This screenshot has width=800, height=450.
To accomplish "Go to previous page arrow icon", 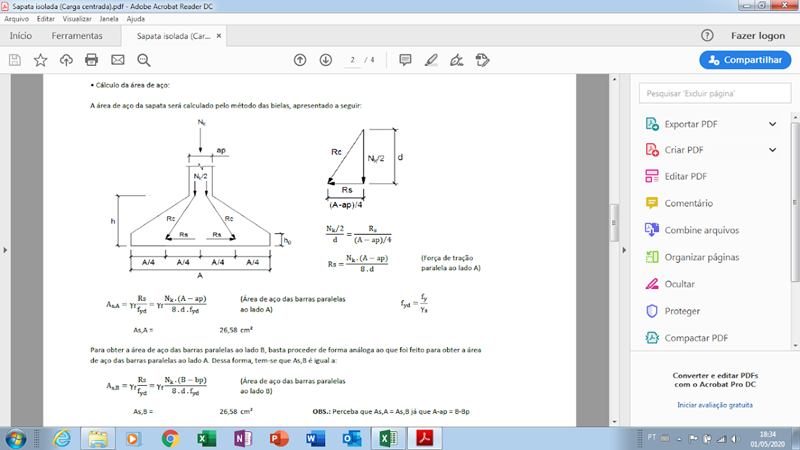I will coord(300,60).
